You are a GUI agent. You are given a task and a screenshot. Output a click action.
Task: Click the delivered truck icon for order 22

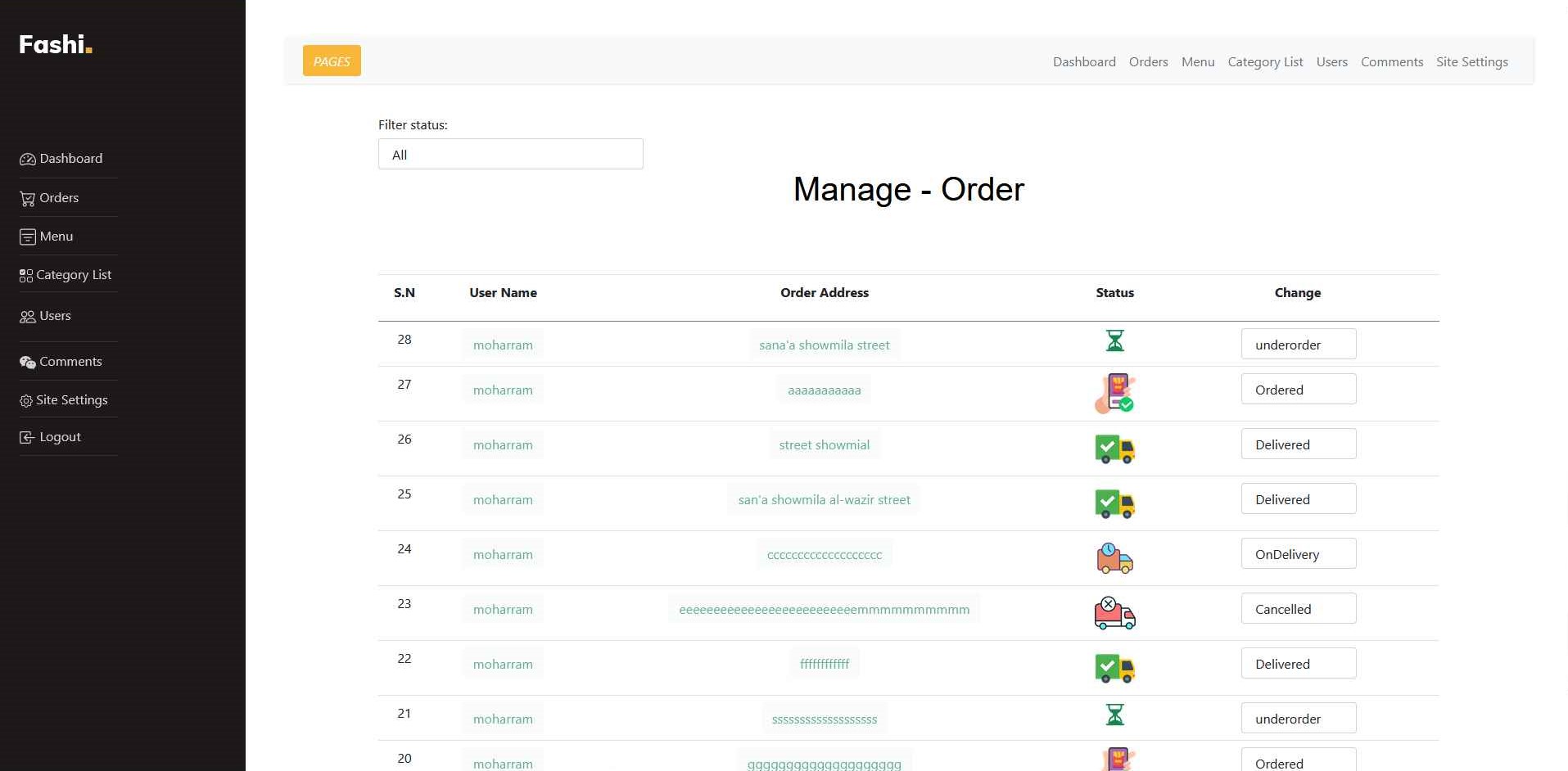[x=1114, y=668]
